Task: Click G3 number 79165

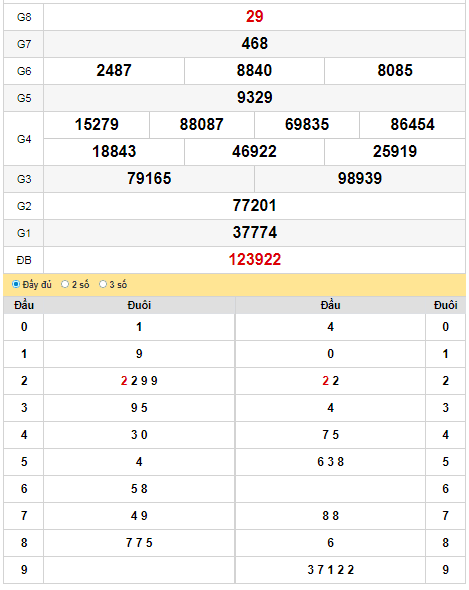Action: tap(149, 178)
